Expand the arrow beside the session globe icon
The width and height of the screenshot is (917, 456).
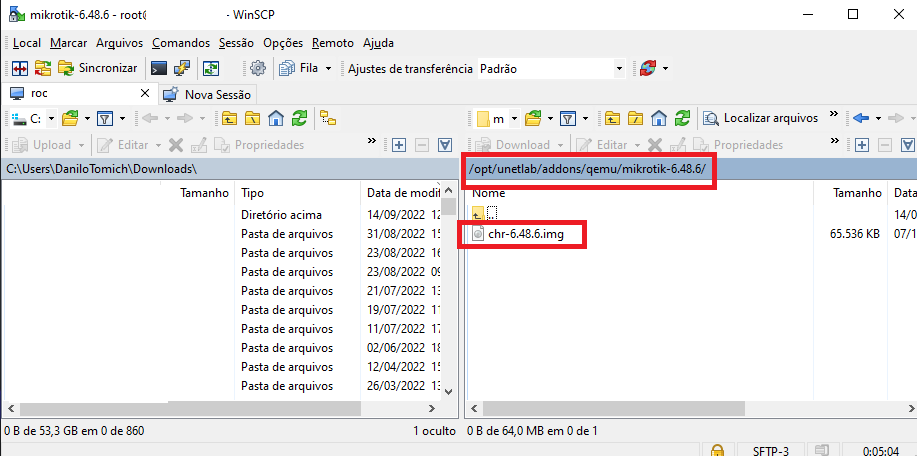tap(666, 69)
